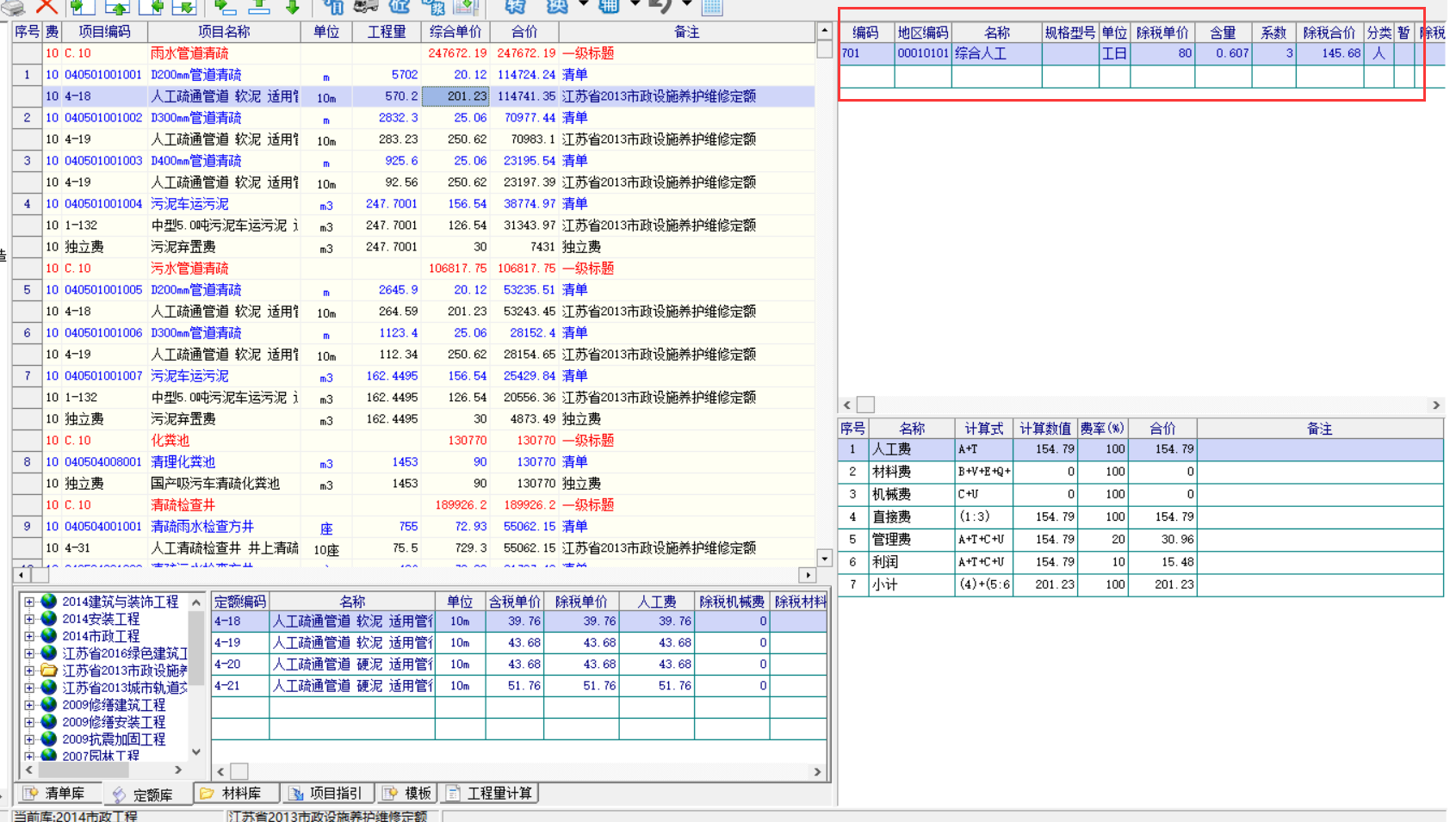Select the 清理化粪池 list row
This screenshot has width=1456, height=822.
point(413,462)
